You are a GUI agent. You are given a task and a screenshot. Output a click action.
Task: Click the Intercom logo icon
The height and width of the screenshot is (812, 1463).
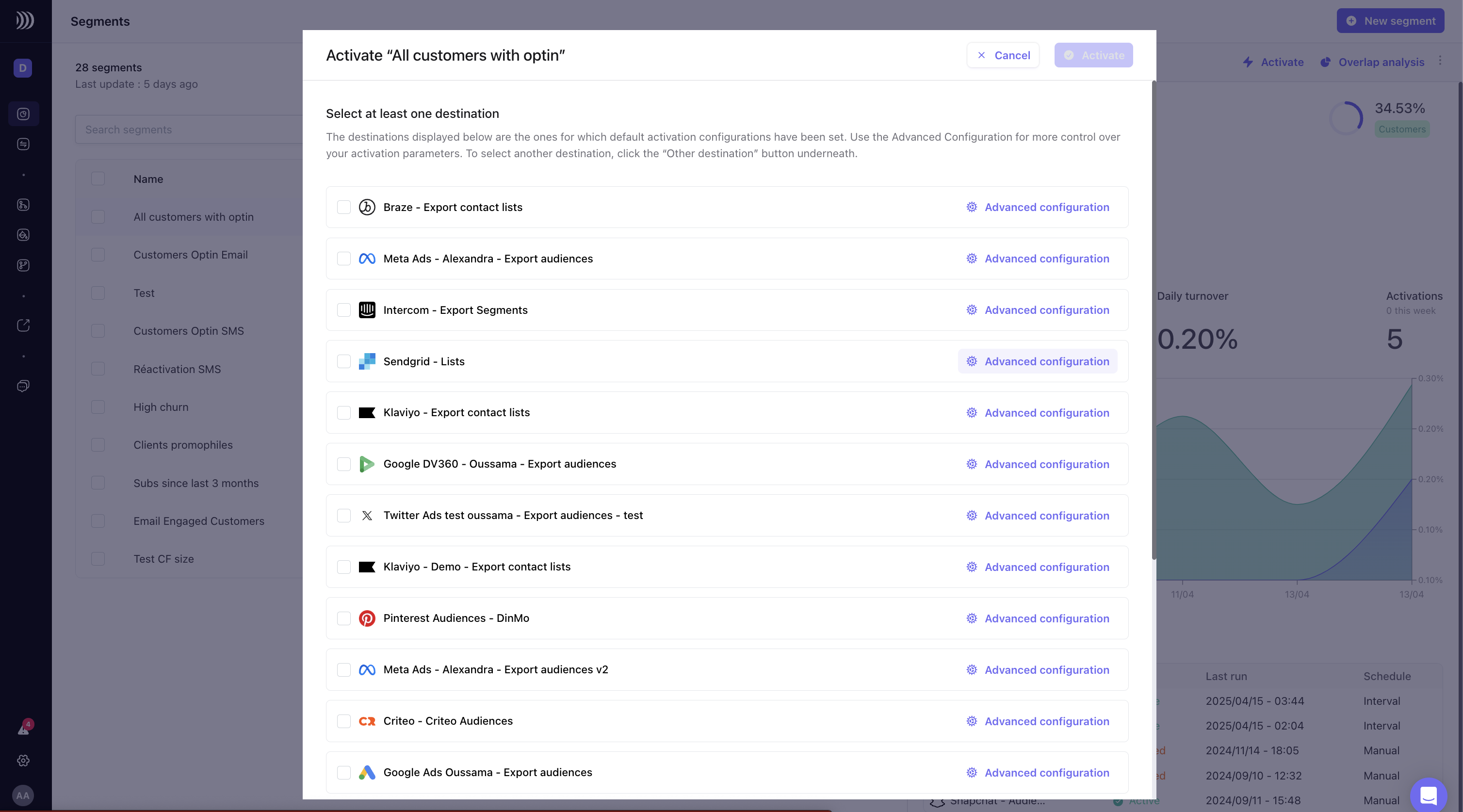click(x=367, y=310)
